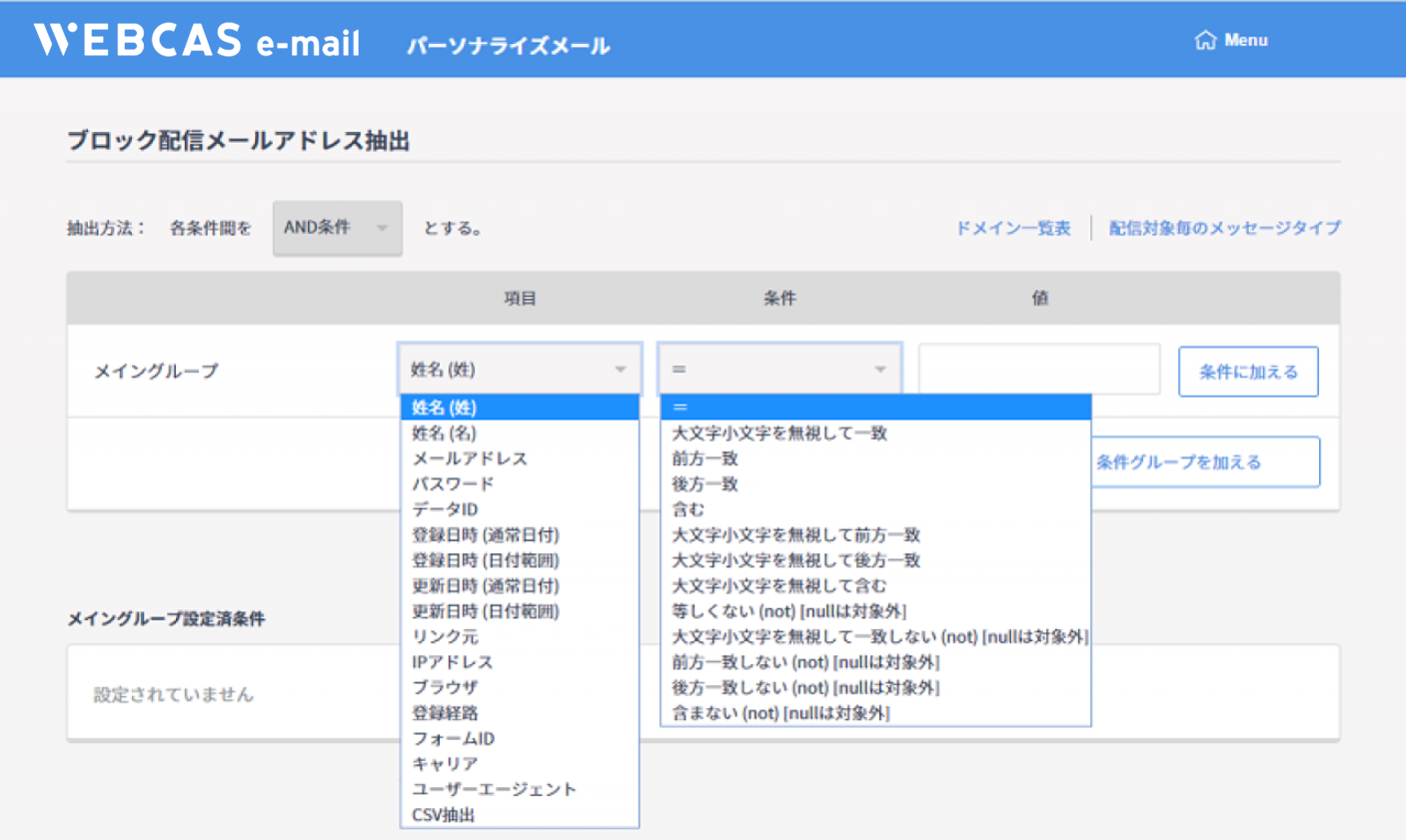This screenshot has height=840, width=1406.
Task: Select 含まない (not) [nullは対象外] option
Action: click(875, 713)
